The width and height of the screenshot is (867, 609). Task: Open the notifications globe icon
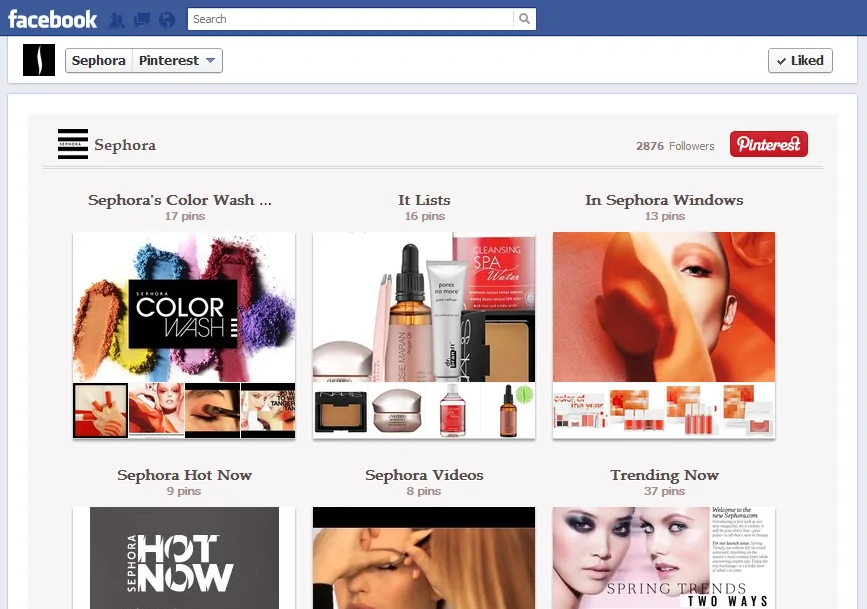tap(166, 20)
